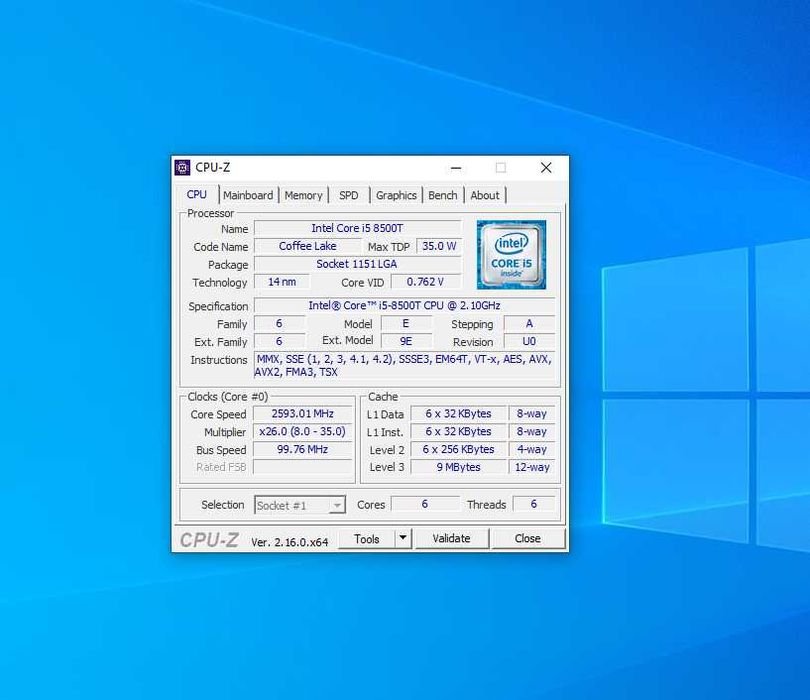810x700 pixels.
Task: Expand the Socket #1 selection combo box
Action: click(x=300, y=505)
